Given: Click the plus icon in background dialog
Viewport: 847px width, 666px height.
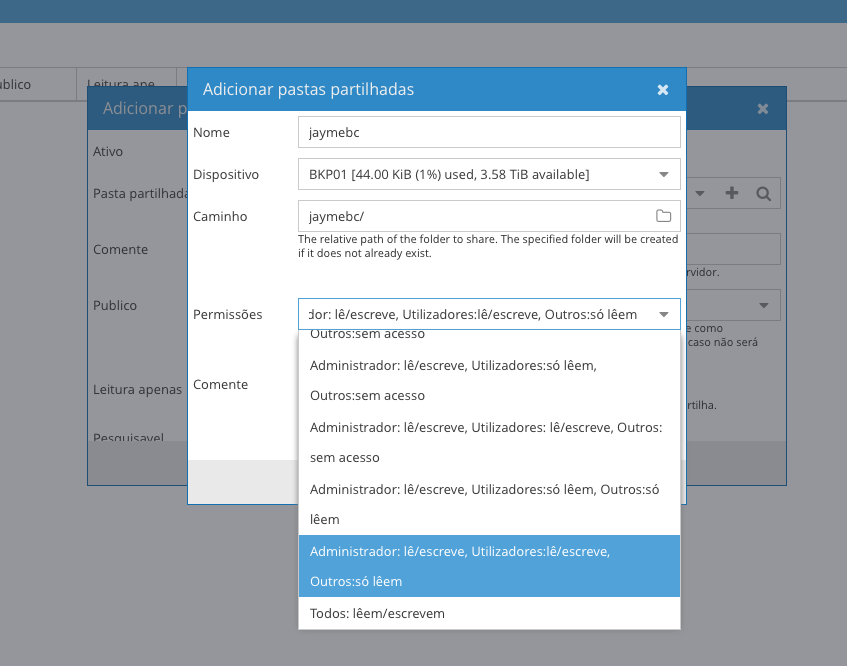Looking at the screenshot, I should 732,193.
